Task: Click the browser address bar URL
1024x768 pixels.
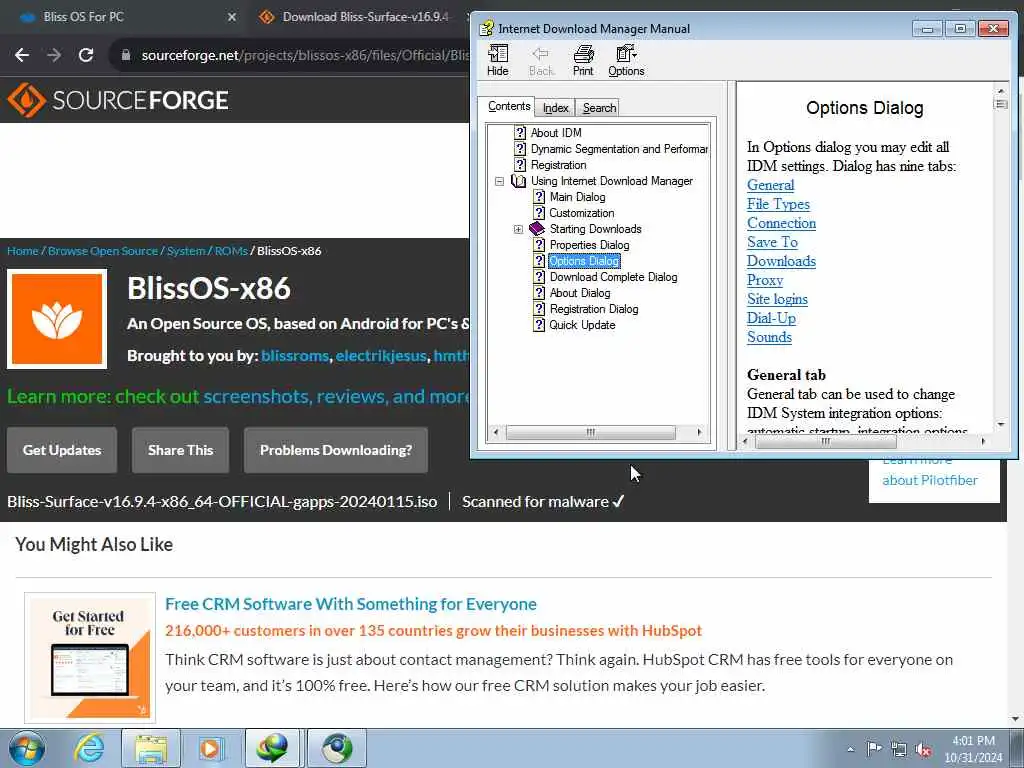Action: click(305, 55)
